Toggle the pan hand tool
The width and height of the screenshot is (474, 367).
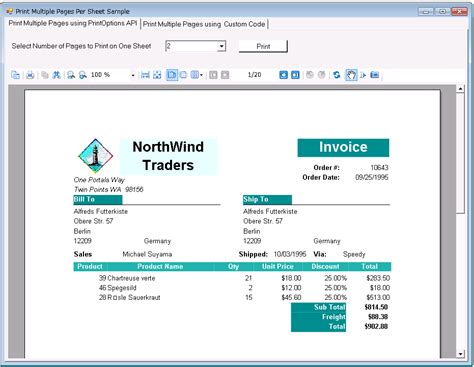[351, 75]
